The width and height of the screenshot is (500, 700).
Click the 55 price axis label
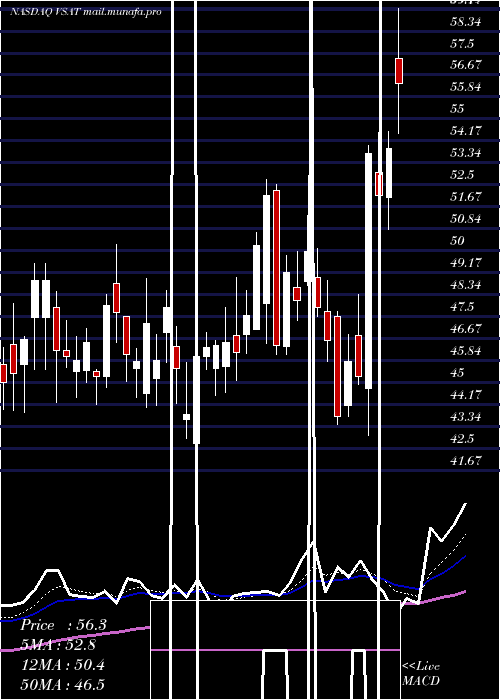point(458,109)
